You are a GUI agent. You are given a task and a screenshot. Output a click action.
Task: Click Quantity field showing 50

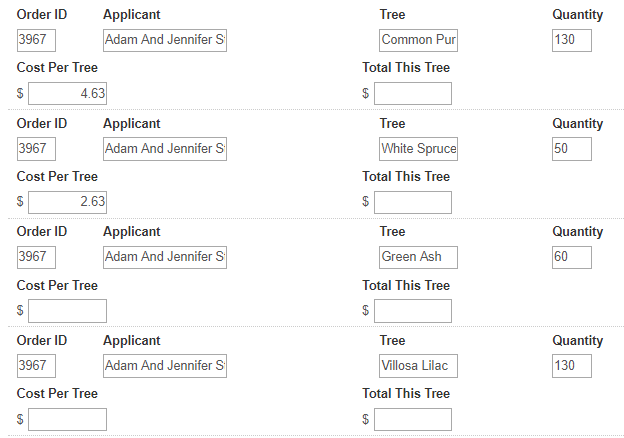pyautogui.click(x=572, y=149)
